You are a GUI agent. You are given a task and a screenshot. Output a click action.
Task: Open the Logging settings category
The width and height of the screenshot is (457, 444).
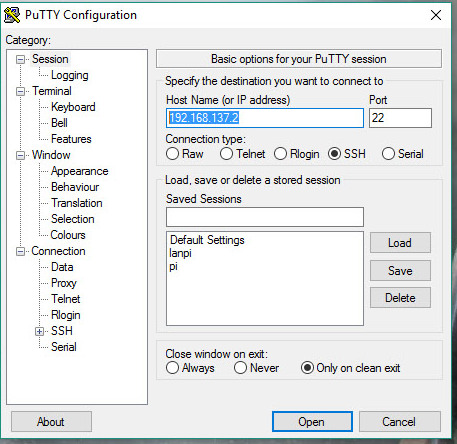[x=70, y=75]
